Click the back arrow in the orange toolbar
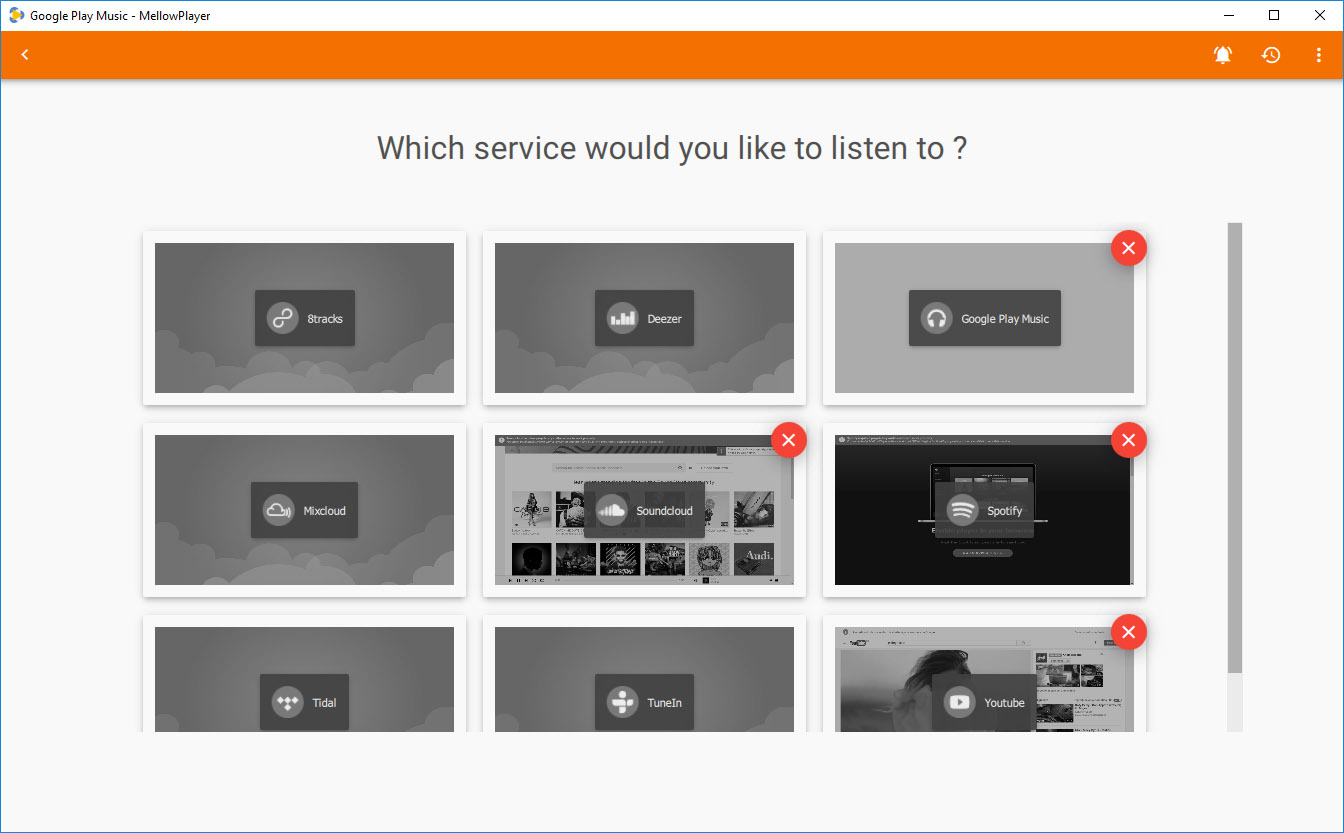1344x833 pixels. [x=25, y=55]
